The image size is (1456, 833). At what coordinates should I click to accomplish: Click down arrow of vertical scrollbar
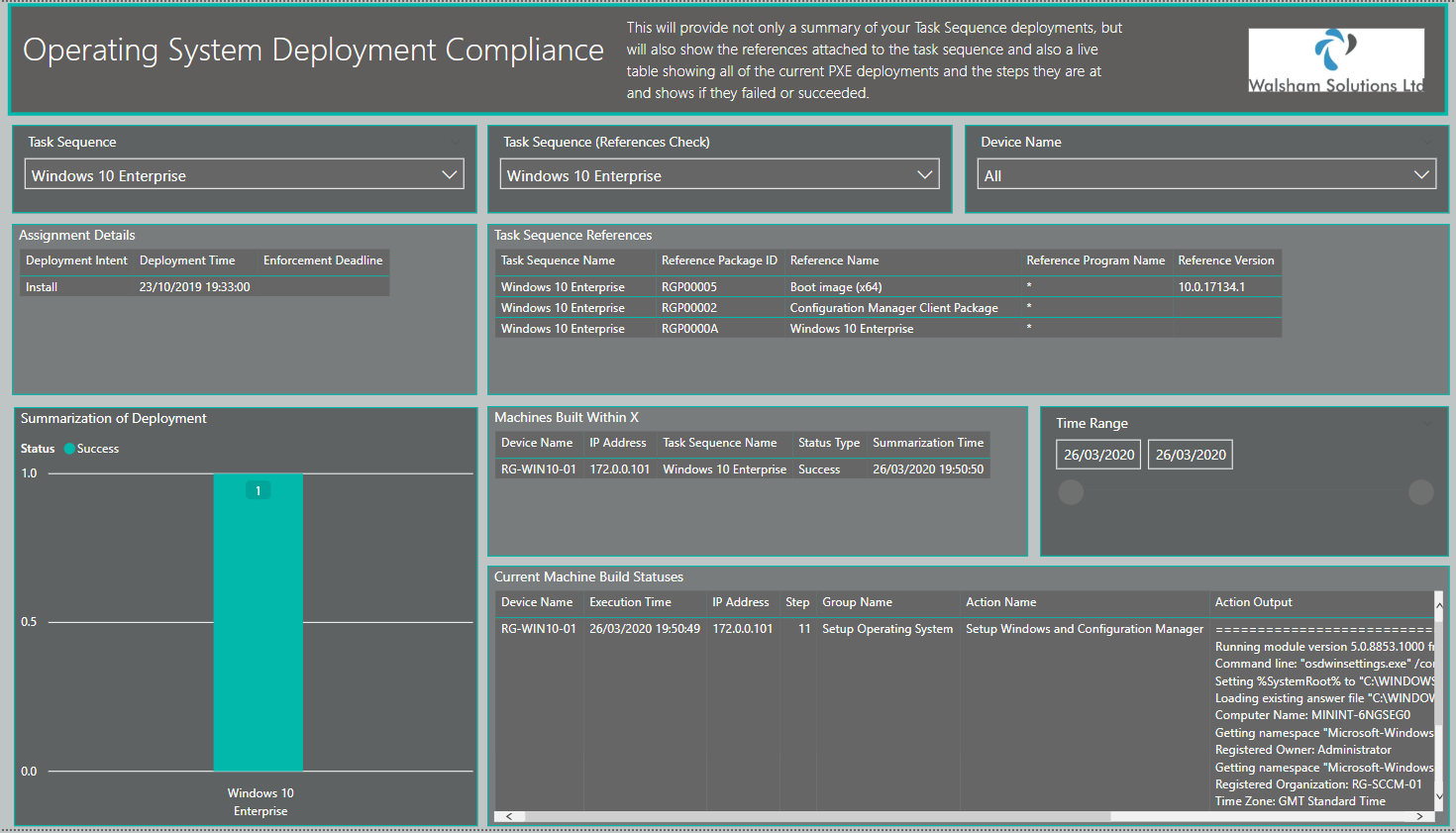[1439, 795]
